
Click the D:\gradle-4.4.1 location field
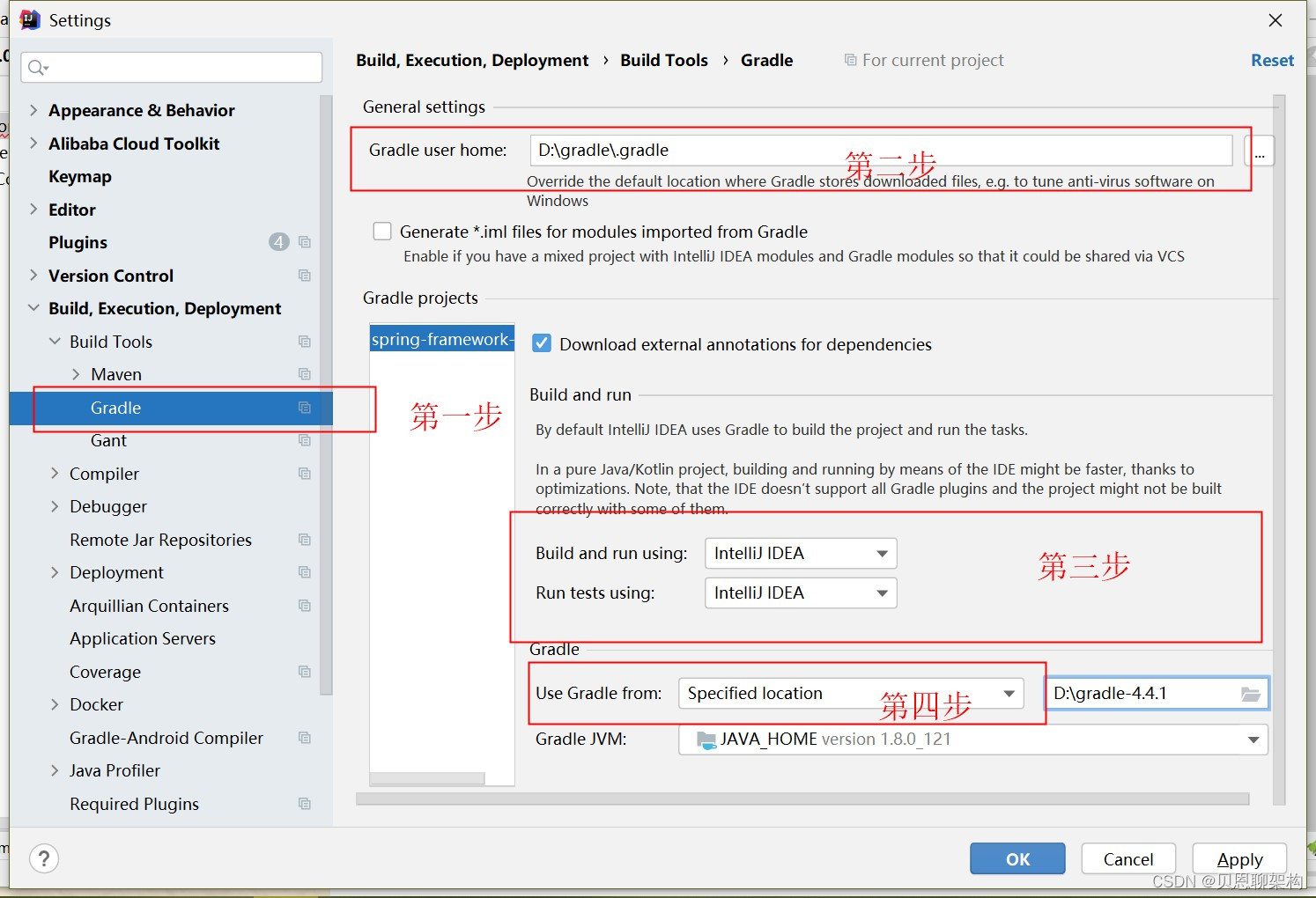tap(1157, 694)
